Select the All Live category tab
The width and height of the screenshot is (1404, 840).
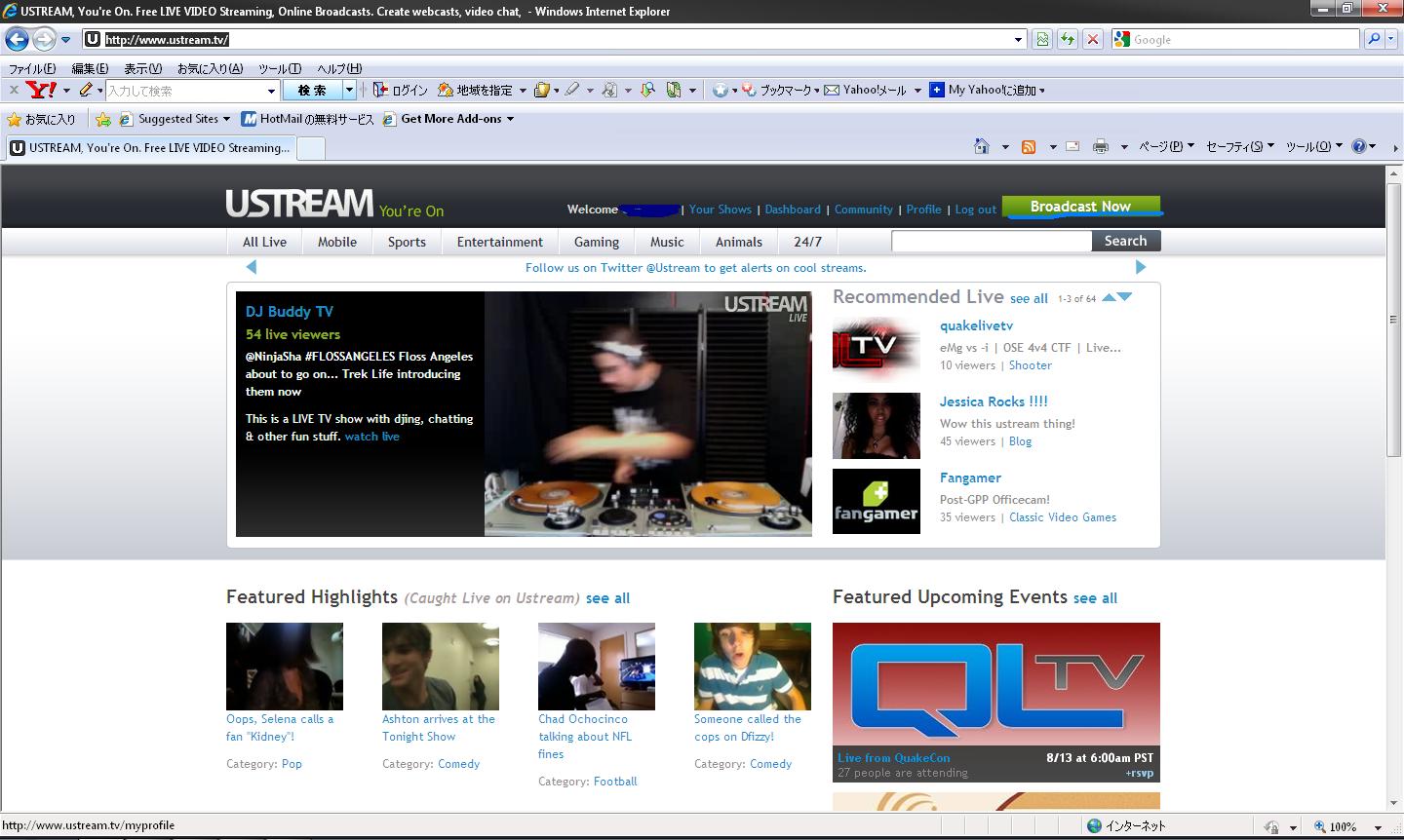[x=264, y=242]
